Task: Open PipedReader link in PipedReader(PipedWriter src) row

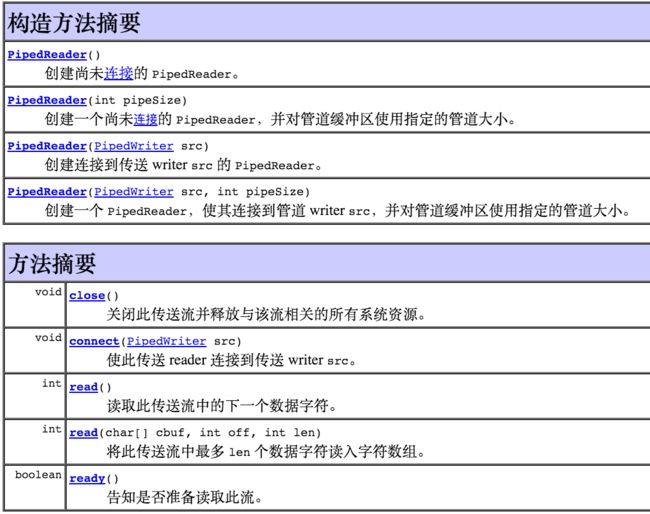Action: coord(47,146)
